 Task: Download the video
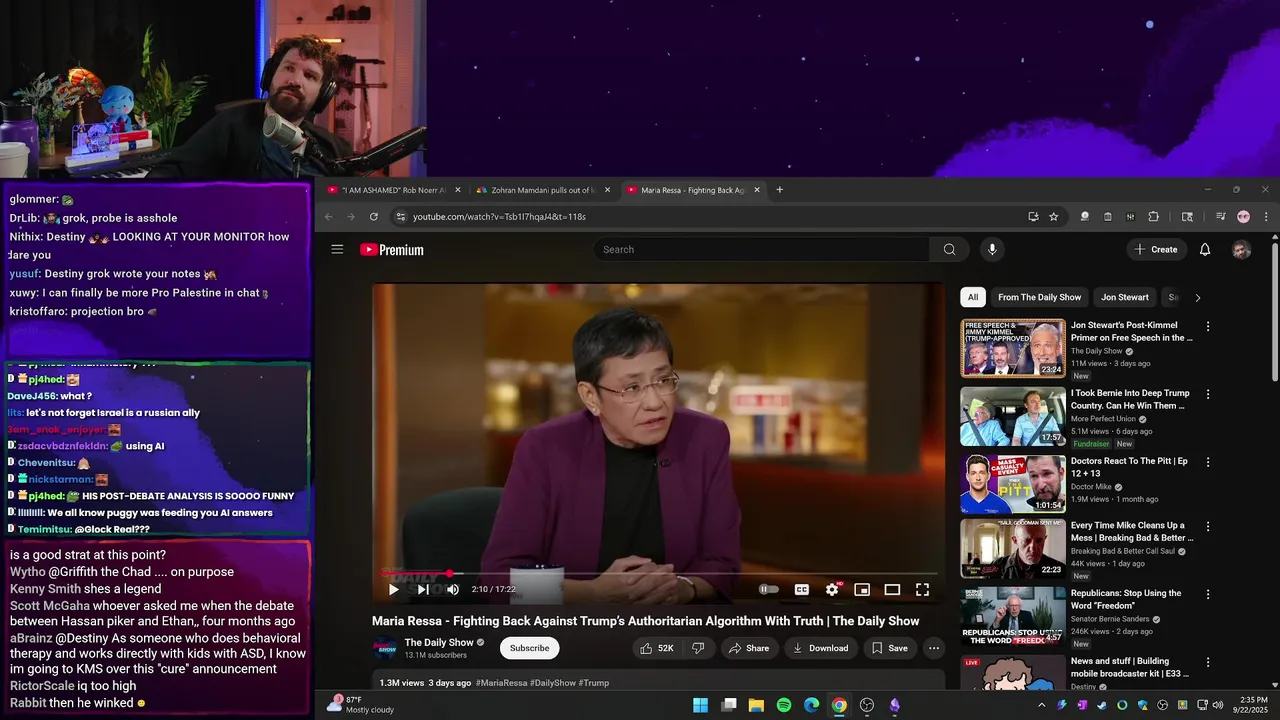tap(820, 648)
